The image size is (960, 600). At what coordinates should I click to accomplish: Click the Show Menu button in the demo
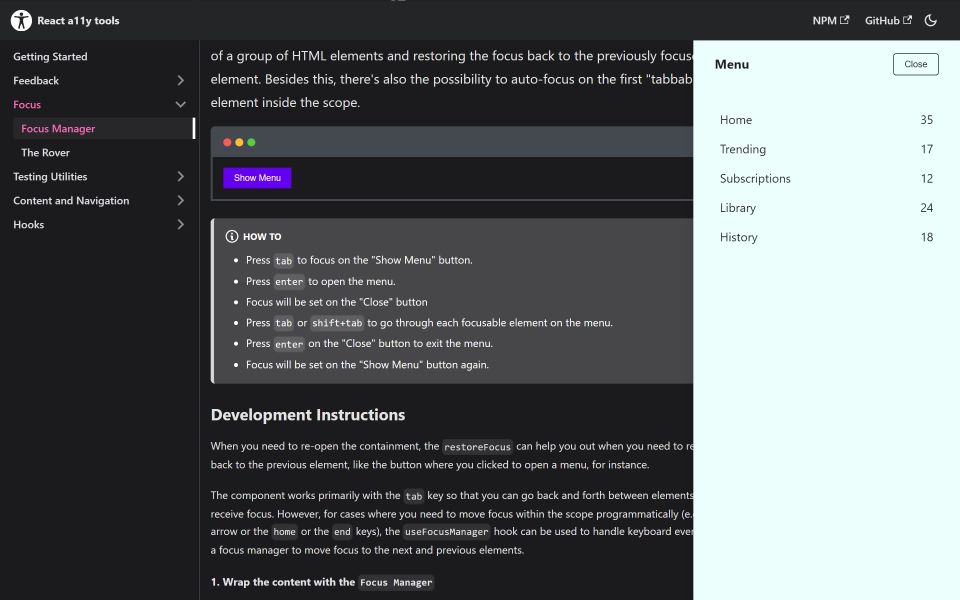[x=257, y=177]
